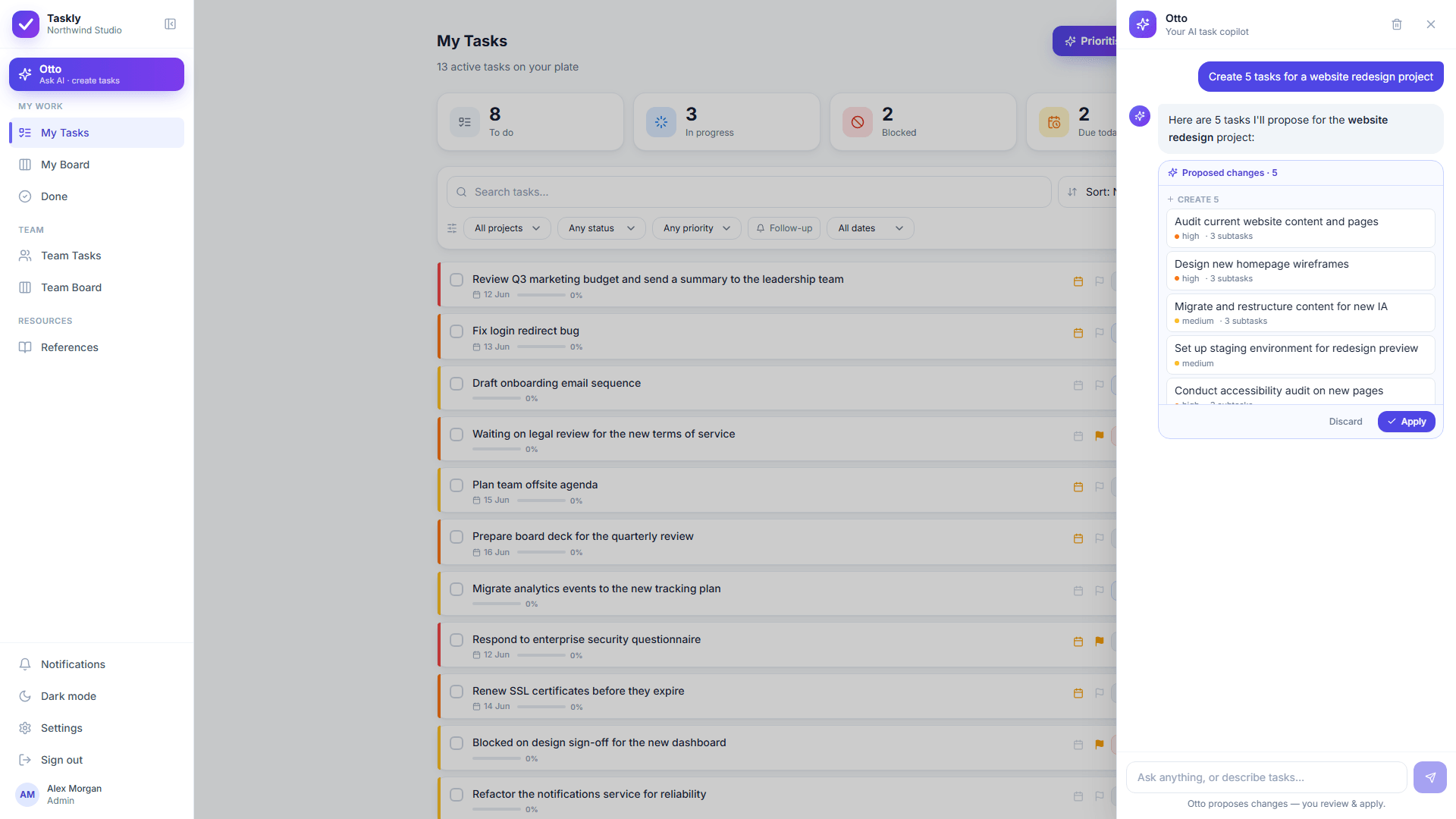Click the Otto Ask AI button

[x=96, y=74]
